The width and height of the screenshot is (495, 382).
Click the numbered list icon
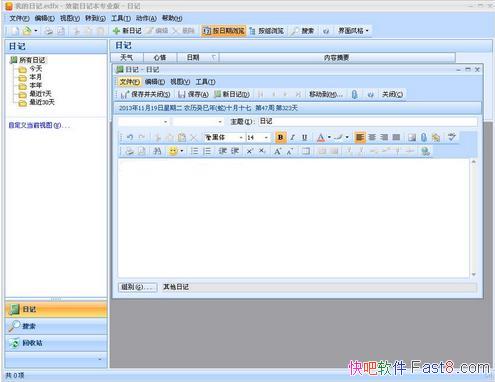point(207,151)
